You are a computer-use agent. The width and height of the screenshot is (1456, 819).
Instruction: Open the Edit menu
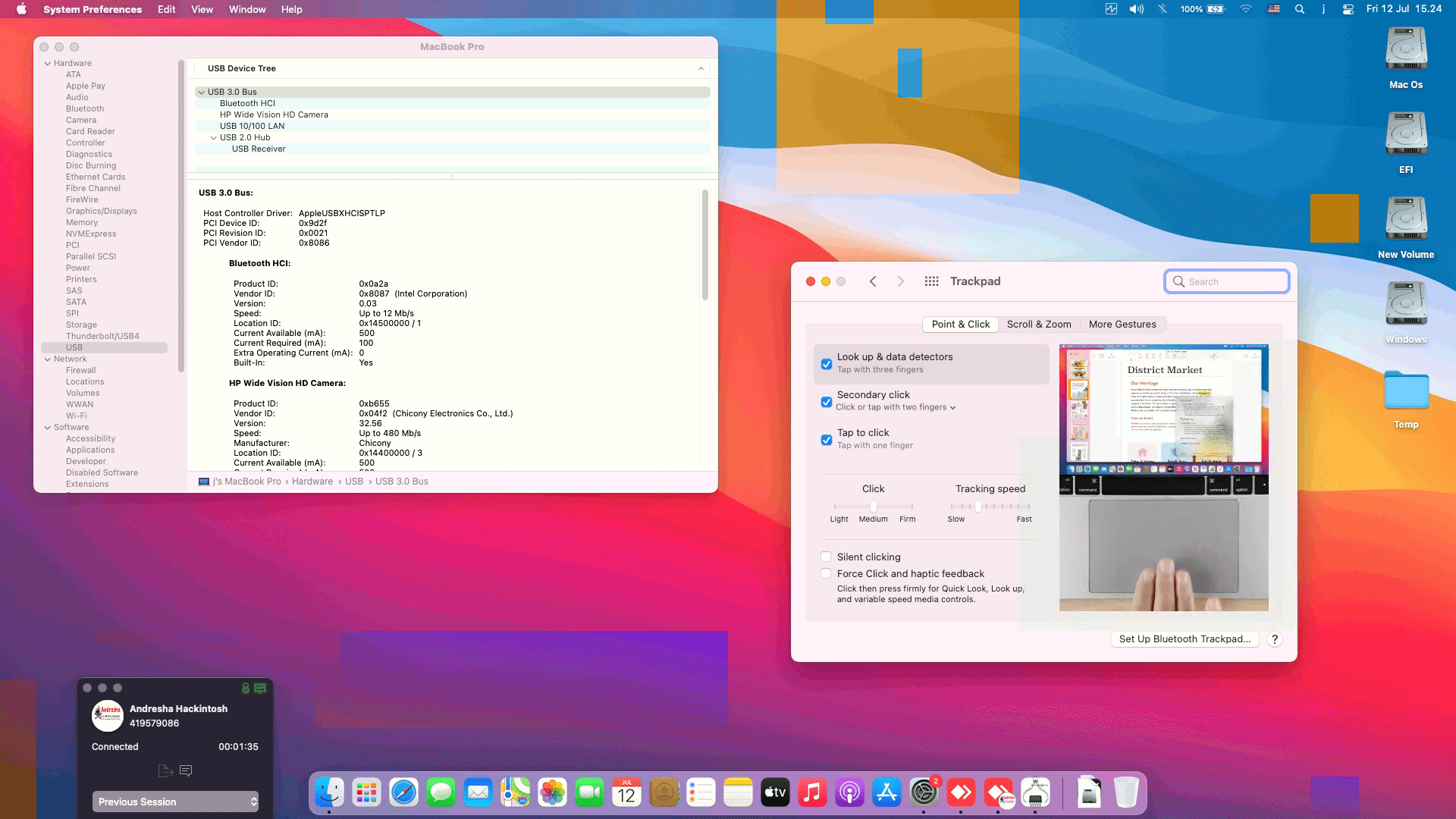click(166, 9)
